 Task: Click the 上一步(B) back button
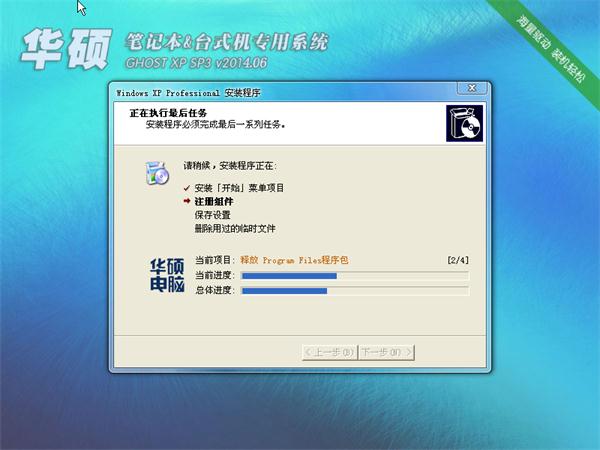(328, 352)
